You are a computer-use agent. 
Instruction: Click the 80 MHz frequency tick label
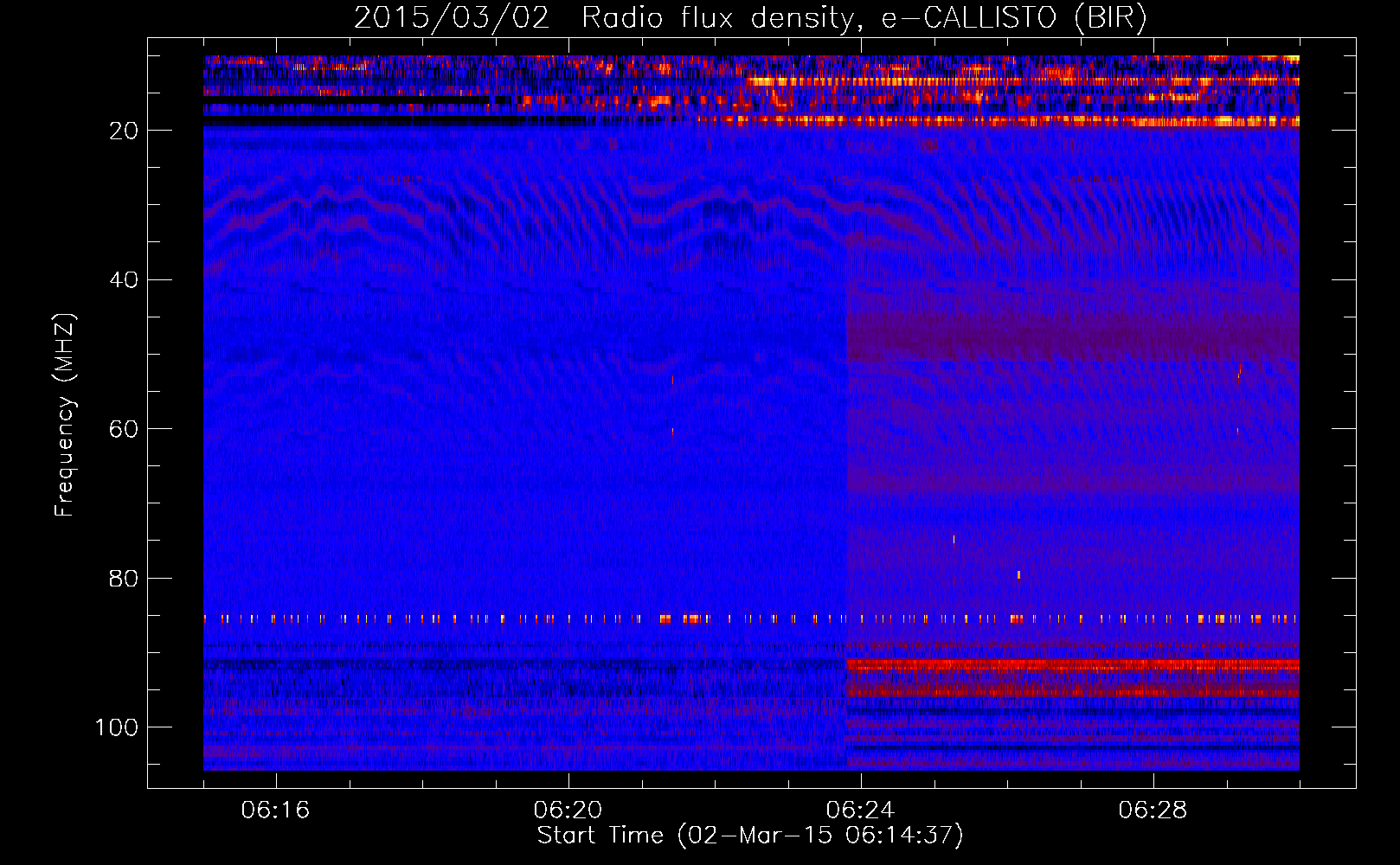pos(125,579)
